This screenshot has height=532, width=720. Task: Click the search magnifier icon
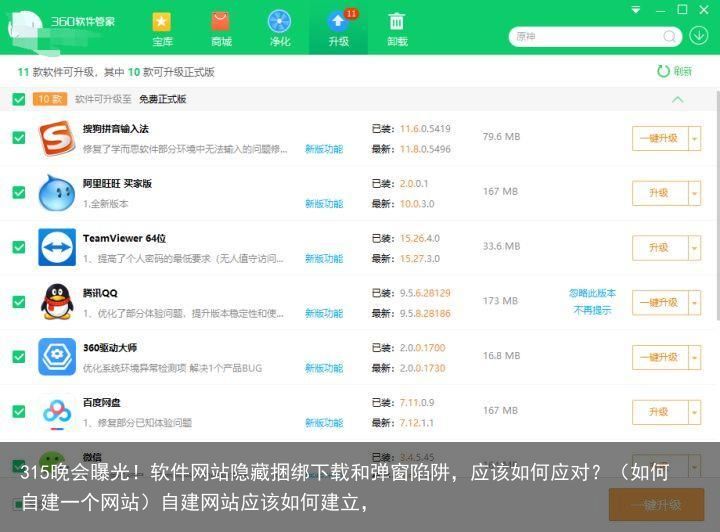(x=669, y=36)
